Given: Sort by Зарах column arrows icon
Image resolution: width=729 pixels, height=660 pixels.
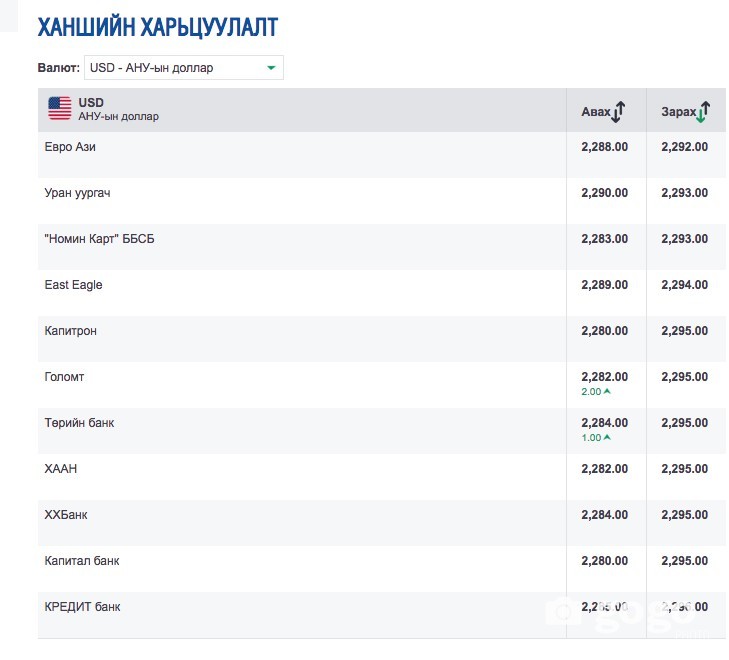Looking at the screenshot, I should tap(702, 112).
